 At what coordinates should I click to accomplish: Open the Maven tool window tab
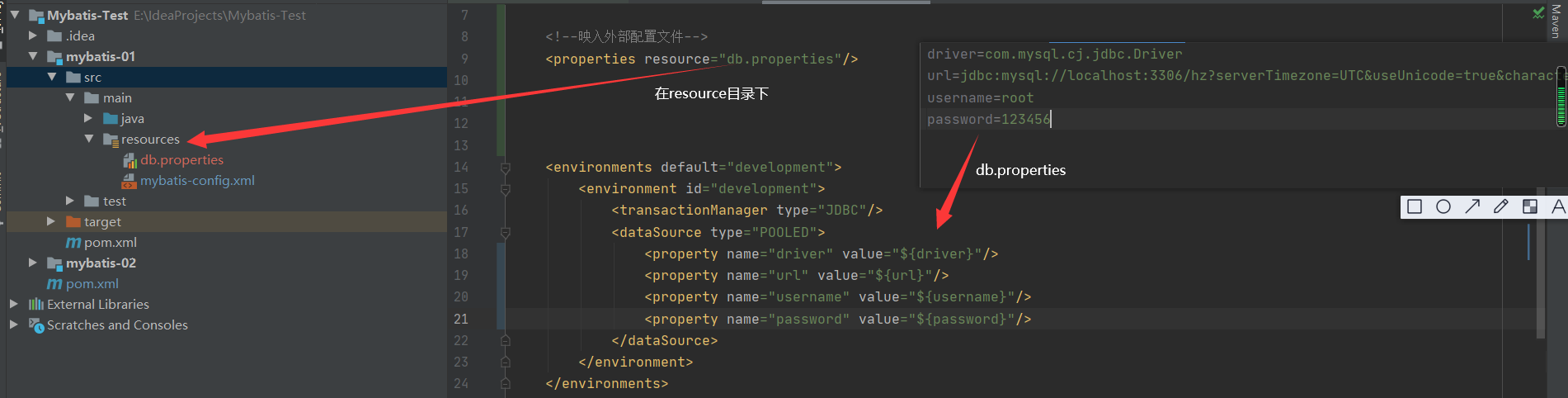tap(1556, 21)
